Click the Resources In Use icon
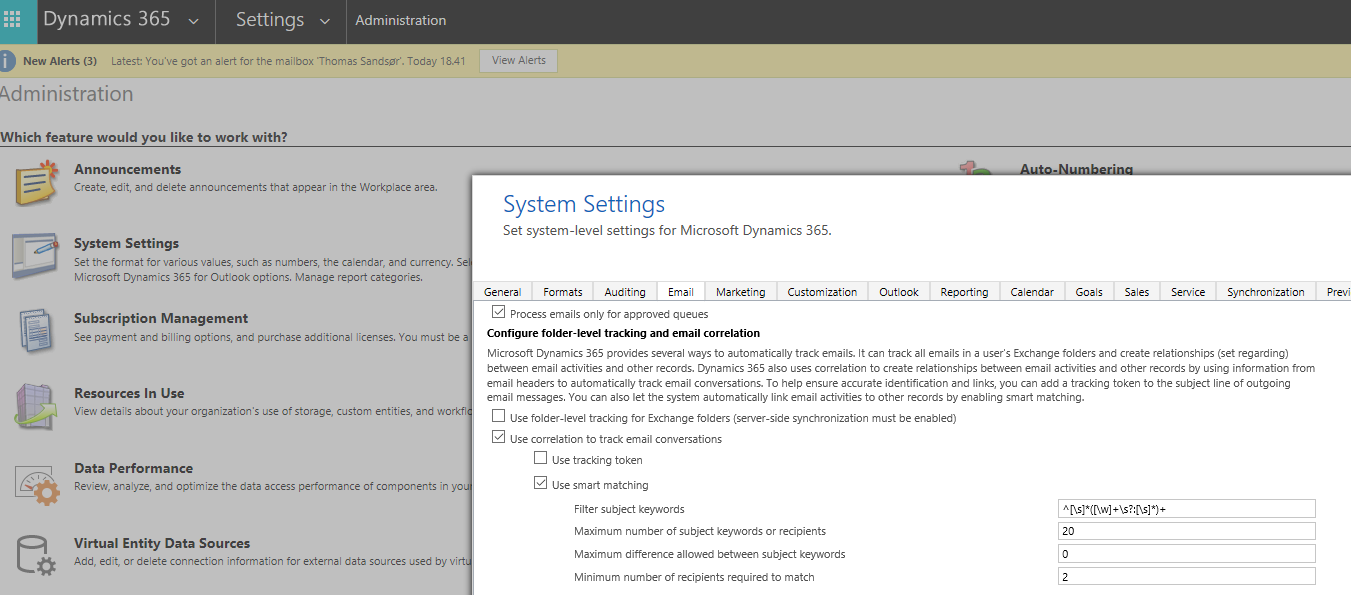Viewport: 1351px width, 595px height. pyautogui.click(x=36, y=407)
